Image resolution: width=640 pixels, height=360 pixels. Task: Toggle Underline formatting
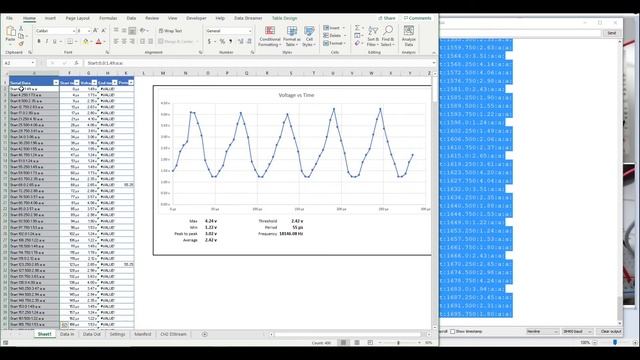[x=55, y=42]
